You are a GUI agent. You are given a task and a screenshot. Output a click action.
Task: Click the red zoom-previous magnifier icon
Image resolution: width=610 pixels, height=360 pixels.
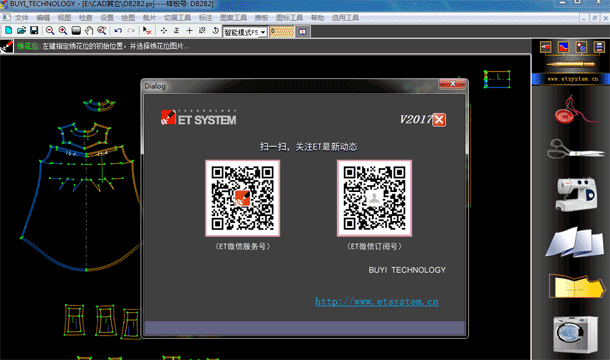click(x=102, y=30)
